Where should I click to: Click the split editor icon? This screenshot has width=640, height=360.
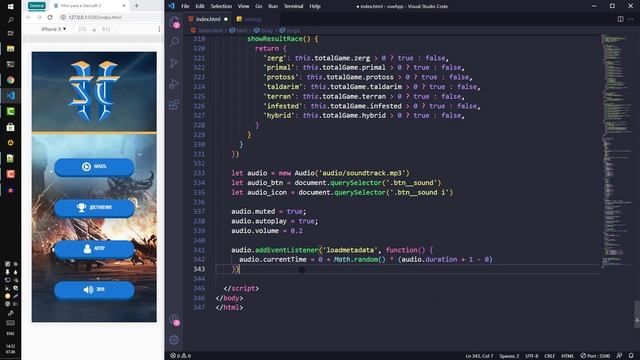point(620,19)
